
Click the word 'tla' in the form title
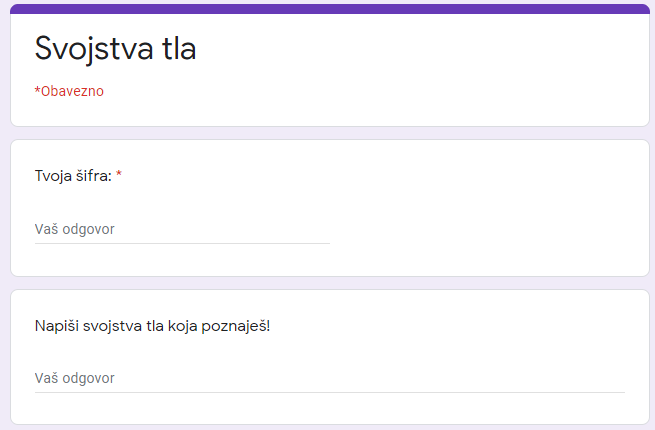179,48
